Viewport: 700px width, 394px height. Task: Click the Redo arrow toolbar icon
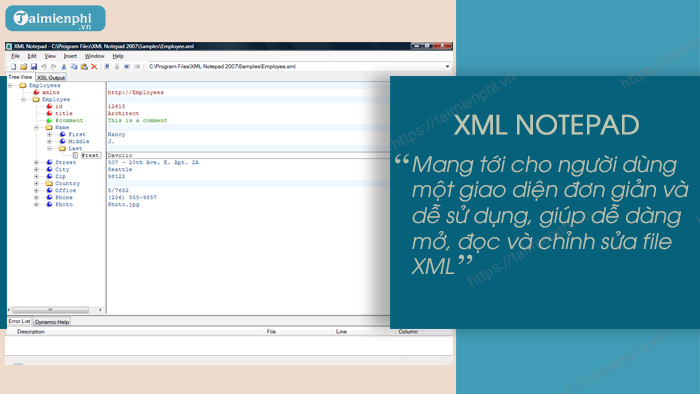(x=54, y=66)
